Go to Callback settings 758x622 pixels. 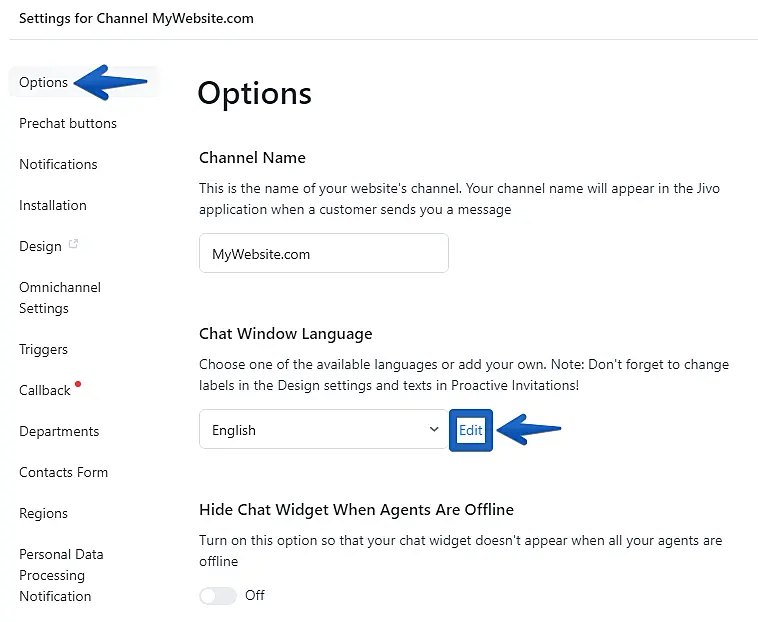pos(45,390)
